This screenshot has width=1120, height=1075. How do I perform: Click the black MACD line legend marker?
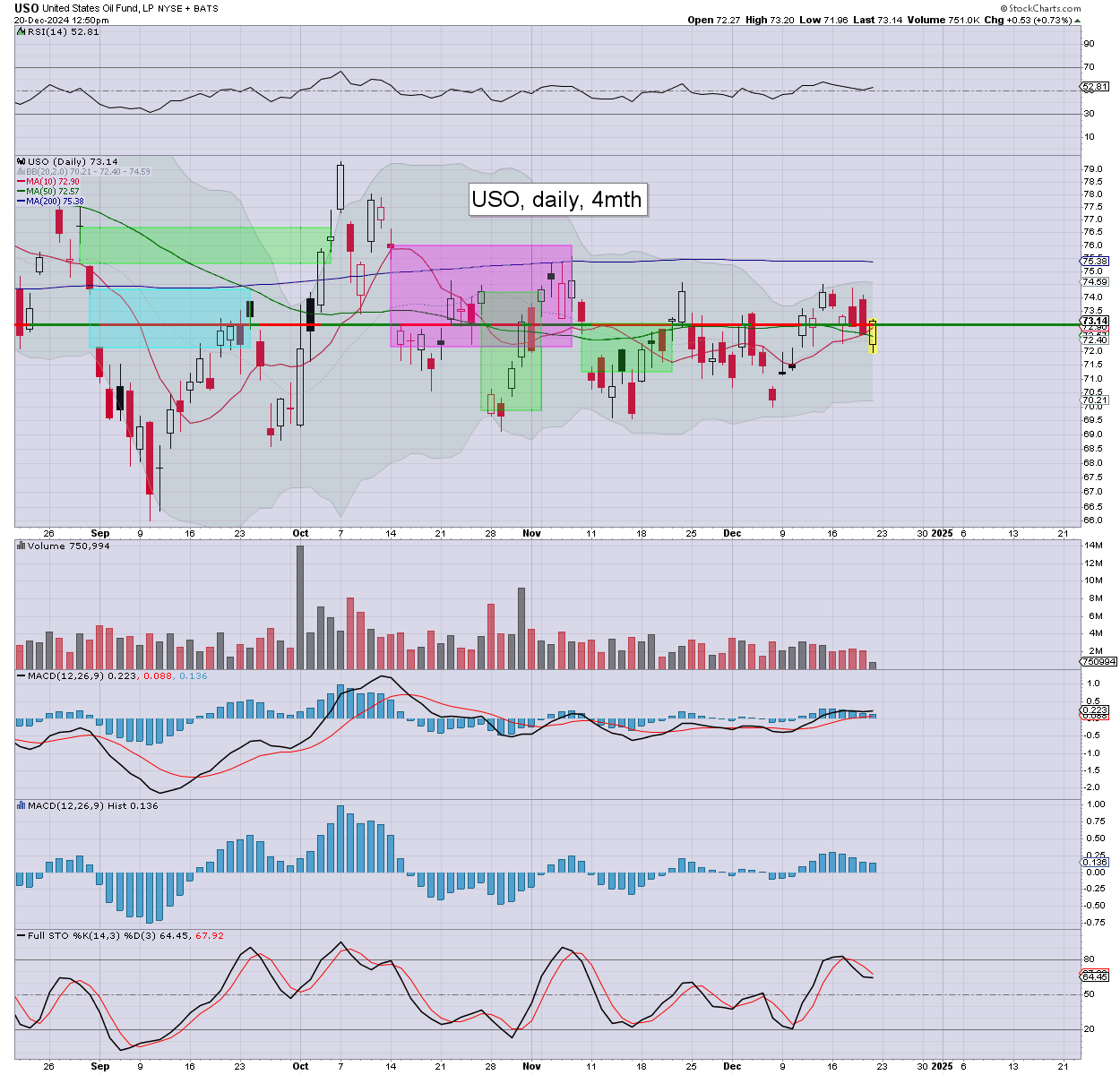click(21, 675)
